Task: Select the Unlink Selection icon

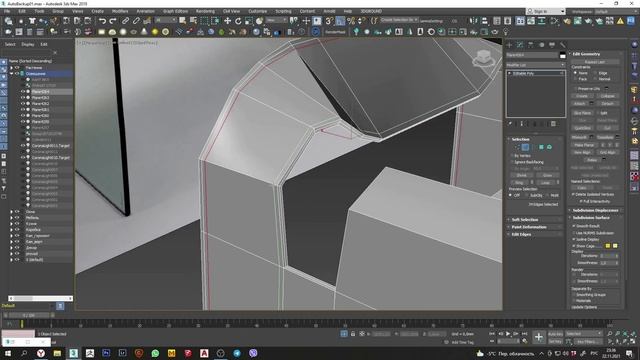Action: click(136, 20)
